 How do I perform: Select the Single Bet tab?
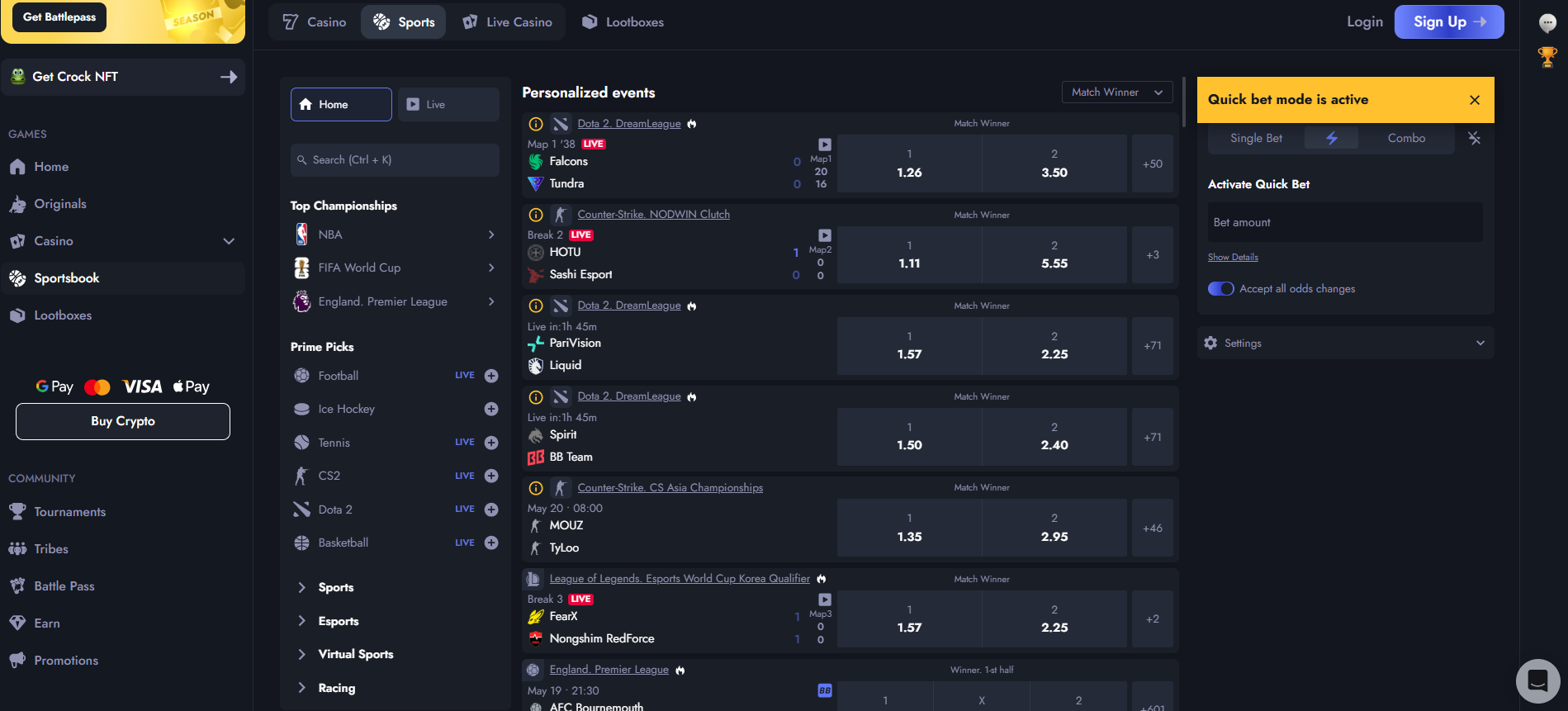(1256, 138)
